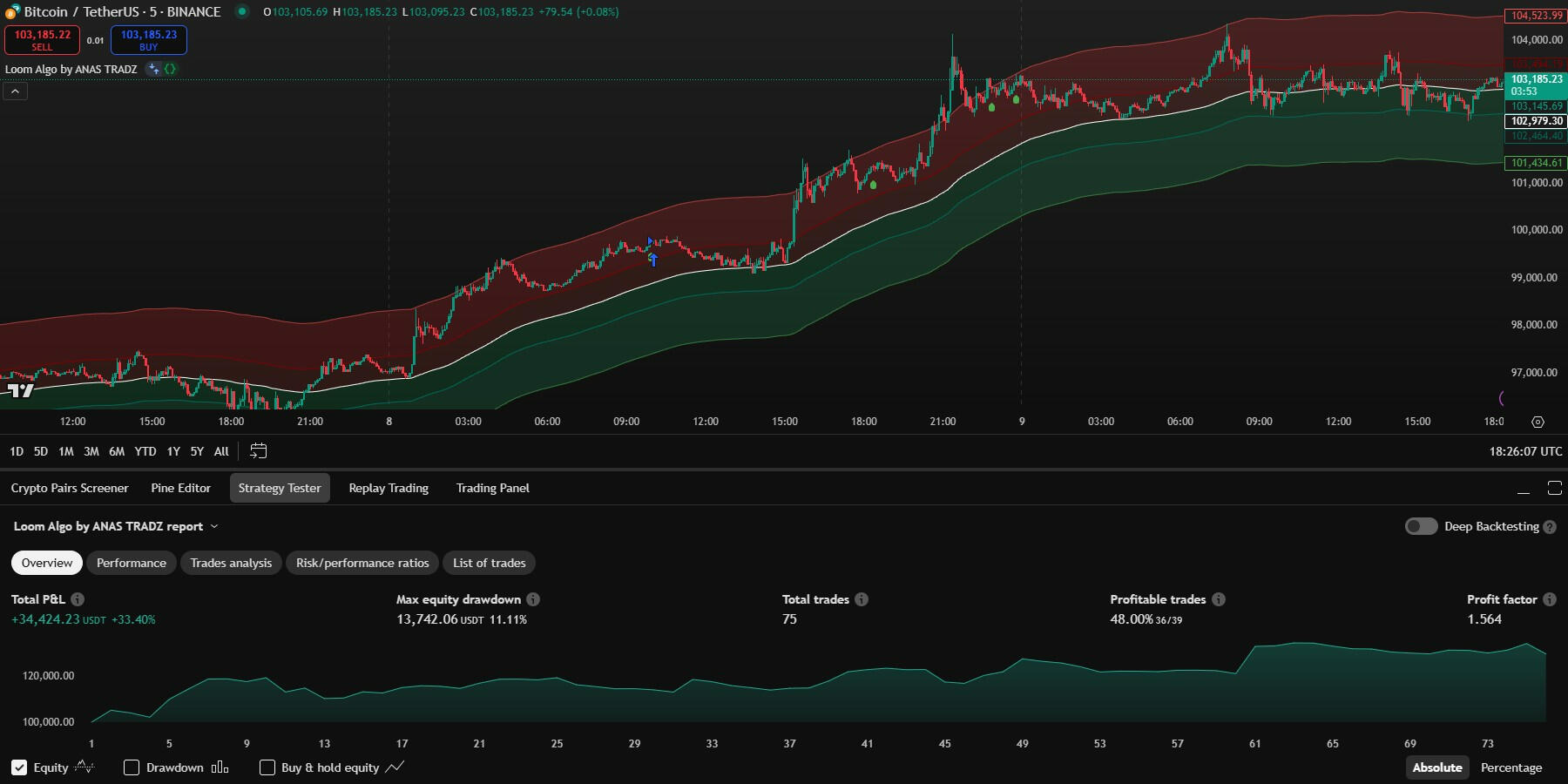Viewport: 1568px width, 784px height.
Task: Maximize the Strategy Tester panel
Action: point(1554,488)
